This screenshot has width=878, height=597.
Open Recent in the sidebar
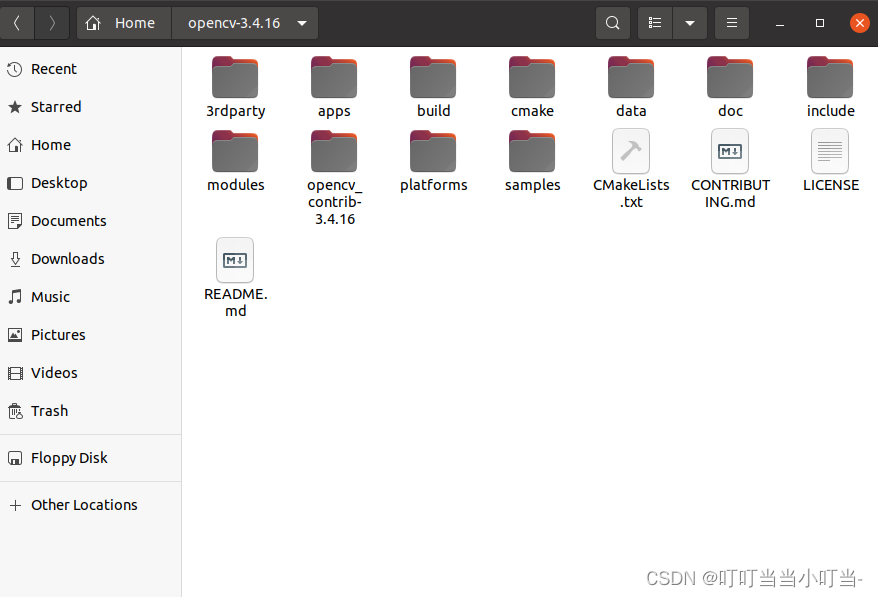coord(90,69)
